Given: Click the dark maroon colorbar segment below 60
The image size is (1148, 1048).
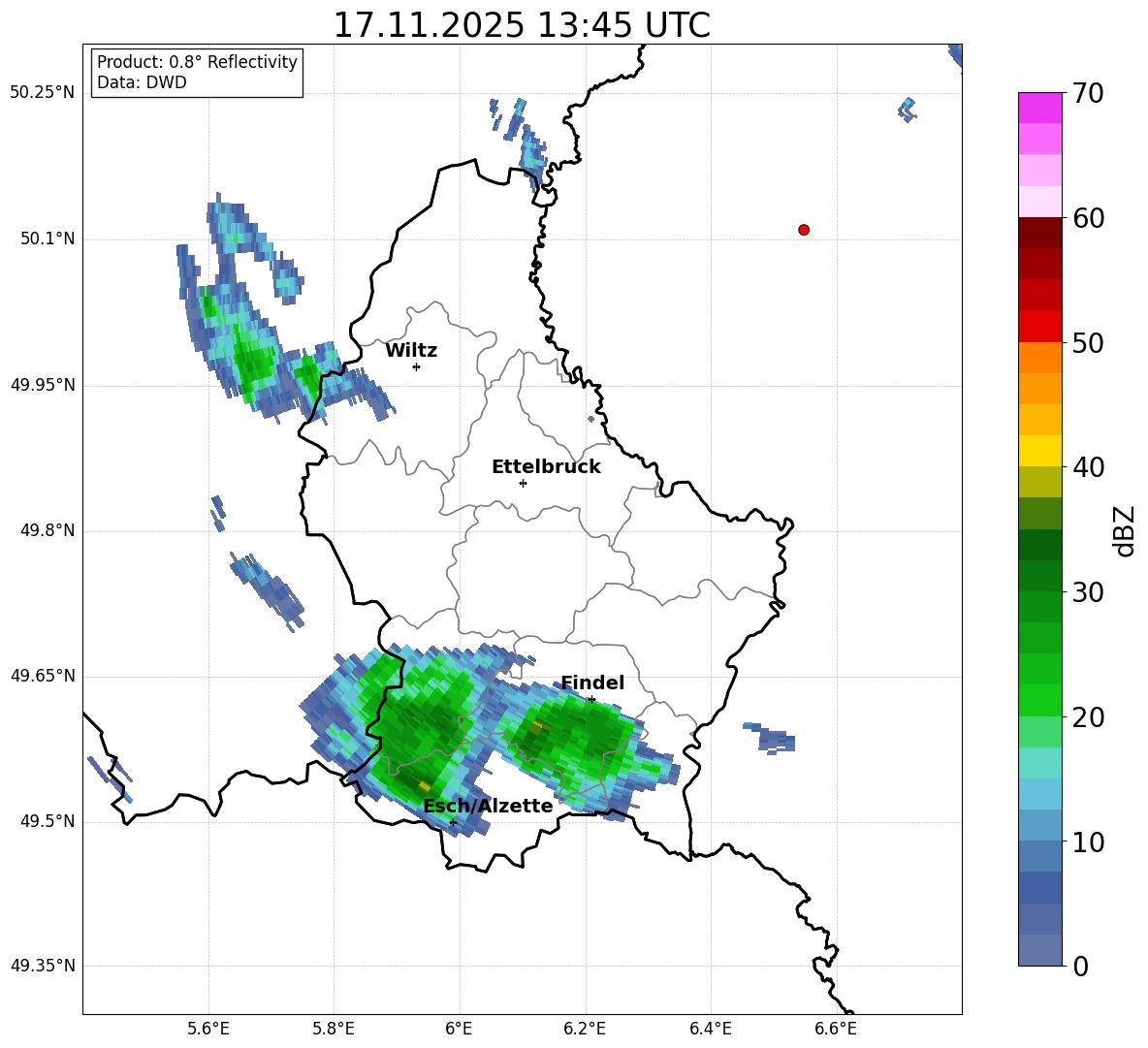Looking at the screenshot, I should (1039, 233).
